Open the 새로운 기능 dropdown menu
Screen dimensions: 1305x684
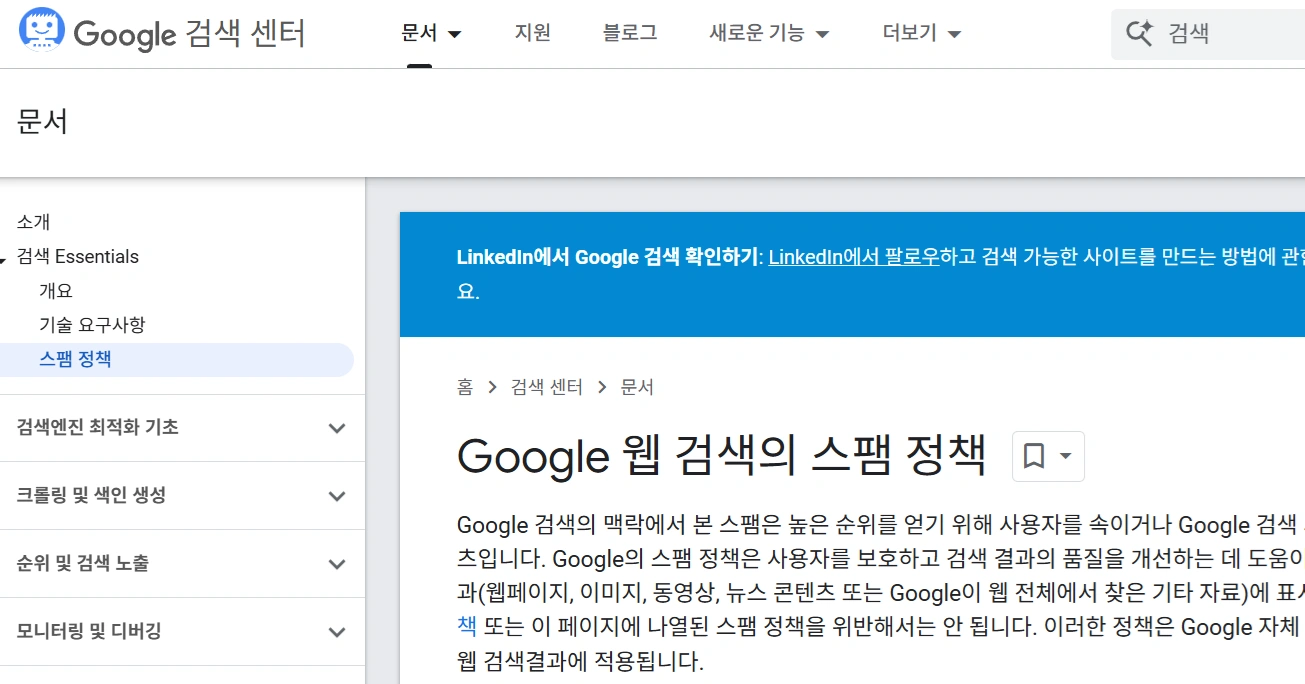coord(769,33)
